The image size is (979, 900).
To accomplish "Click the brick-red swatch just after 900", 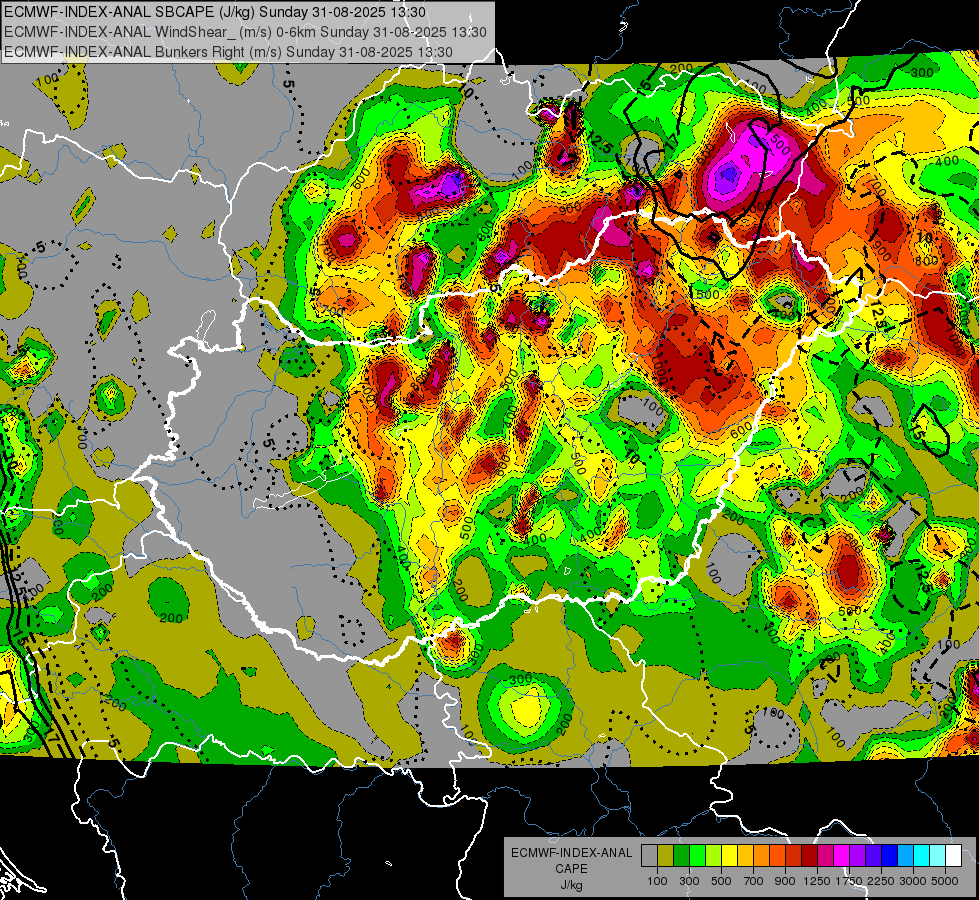I will click(x=794, y=856).
